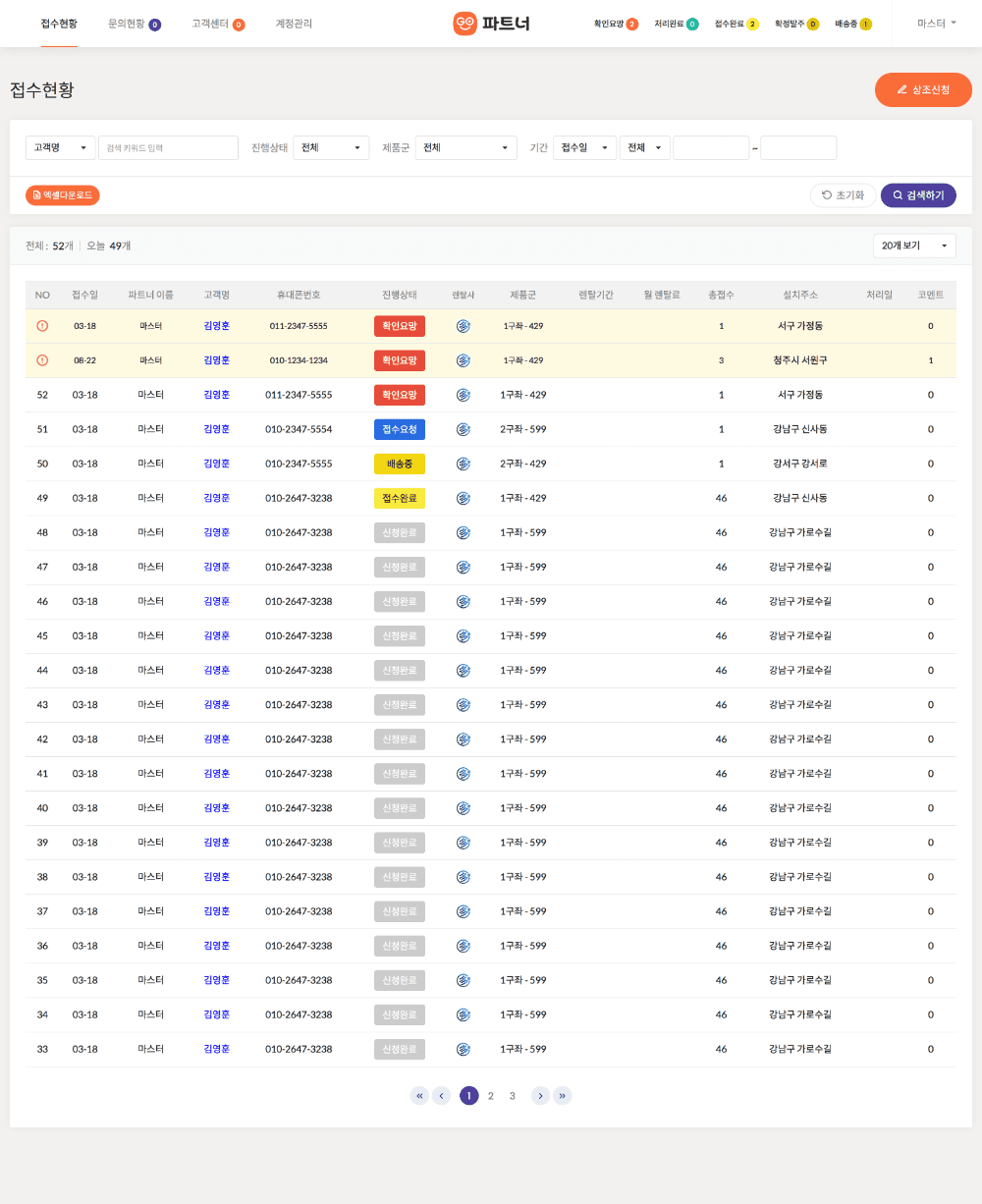Click the 엑셀다운로드 button
Image resolution: width=982 pixels, height=1204 pixels.
click(x=63, y=195)
